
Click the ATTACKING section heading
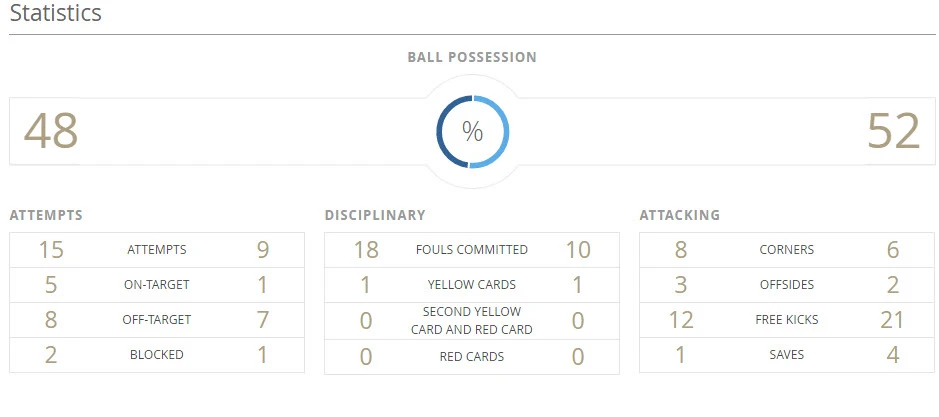point(679,215)
